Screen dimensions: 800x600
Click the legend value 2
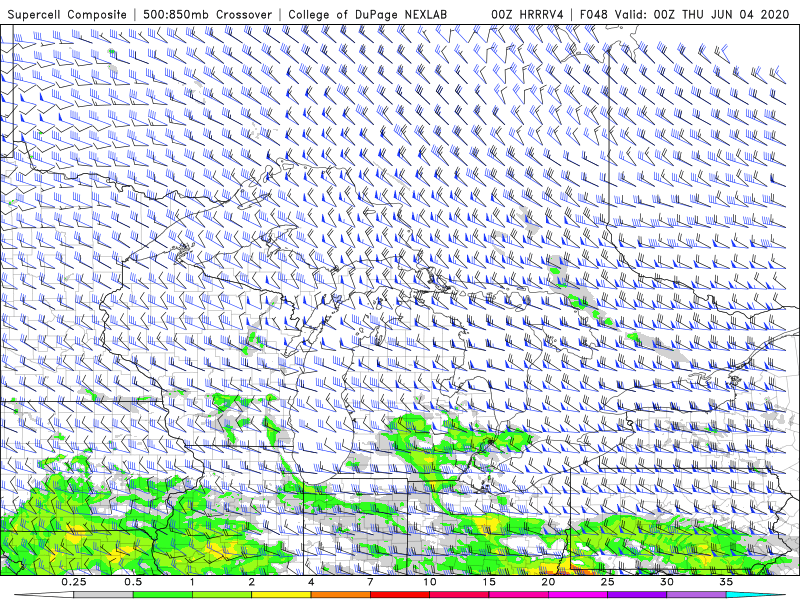pyautogui.click(x=252, y=582)
